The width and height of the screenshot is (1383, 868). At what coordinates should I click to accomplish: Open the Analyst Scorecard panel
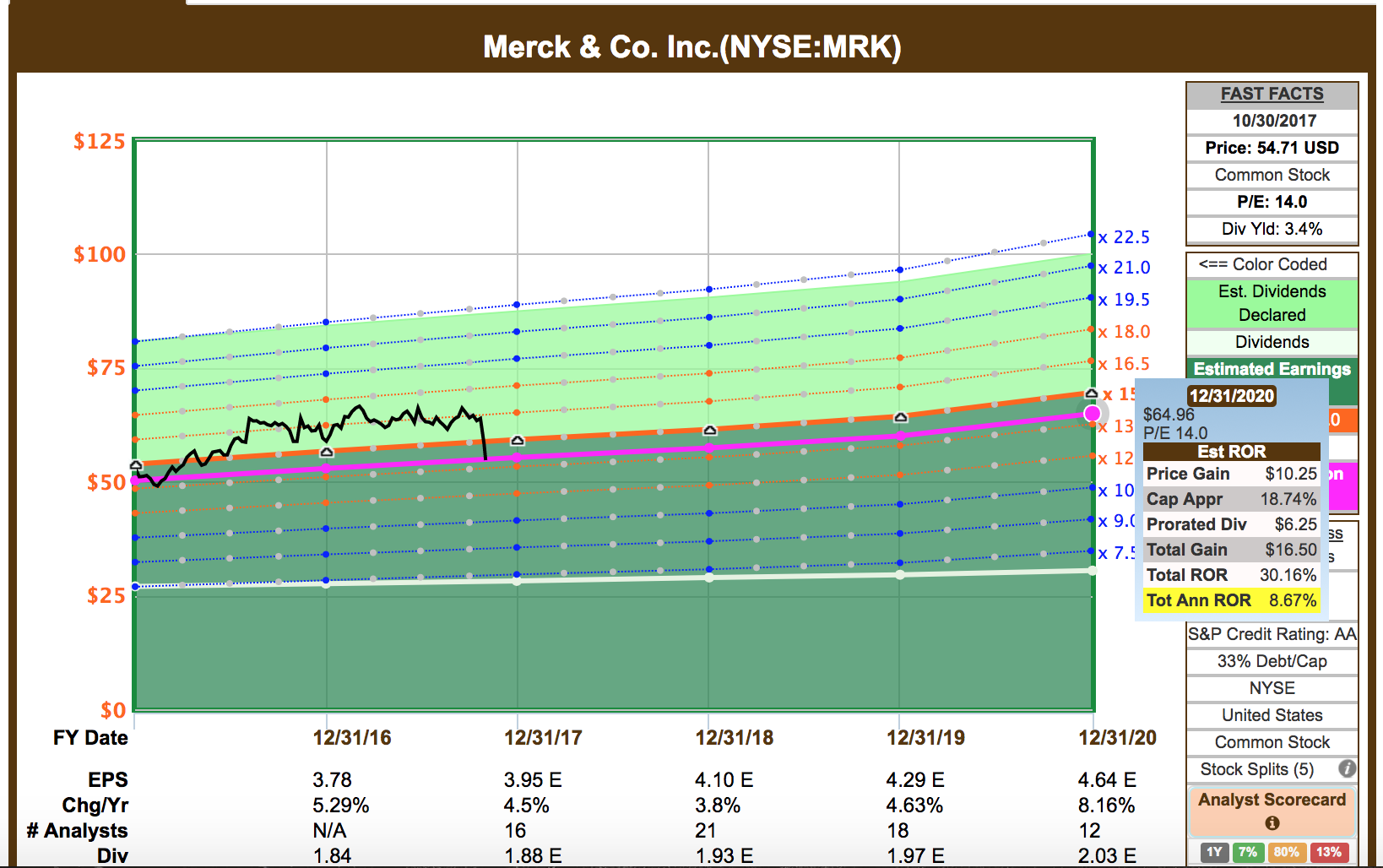[x=1272, y=811]
